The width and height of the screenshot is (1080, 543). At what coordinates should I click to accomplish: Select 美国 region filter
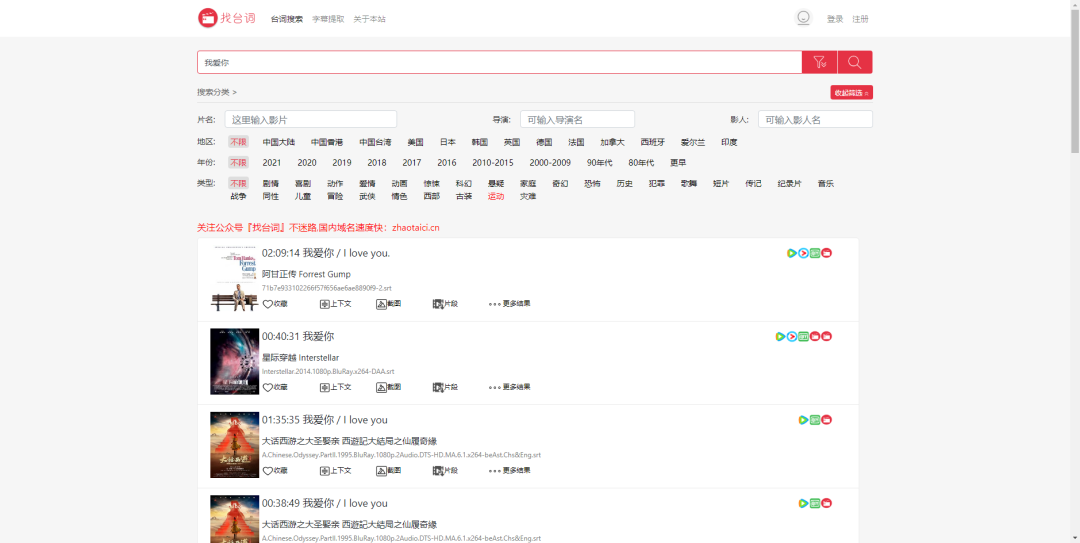415,142
